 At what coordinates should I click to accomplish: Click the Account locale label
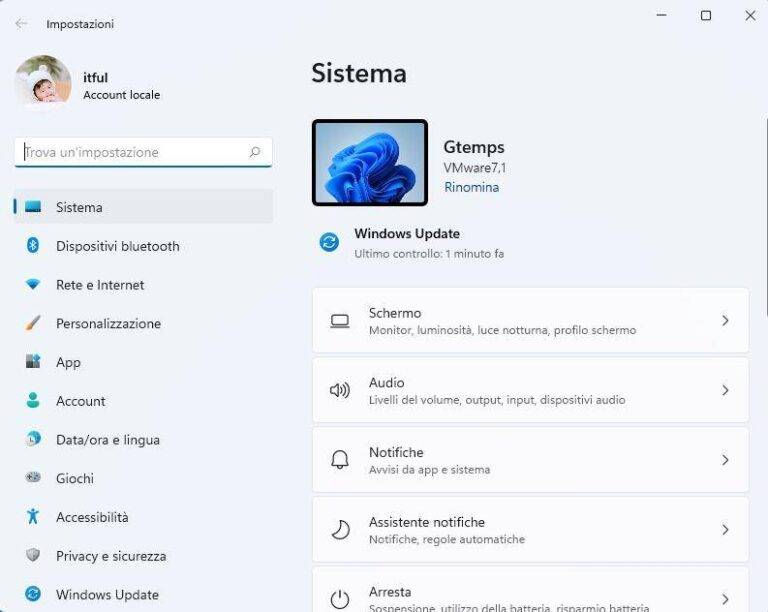[x=121, y=95]
